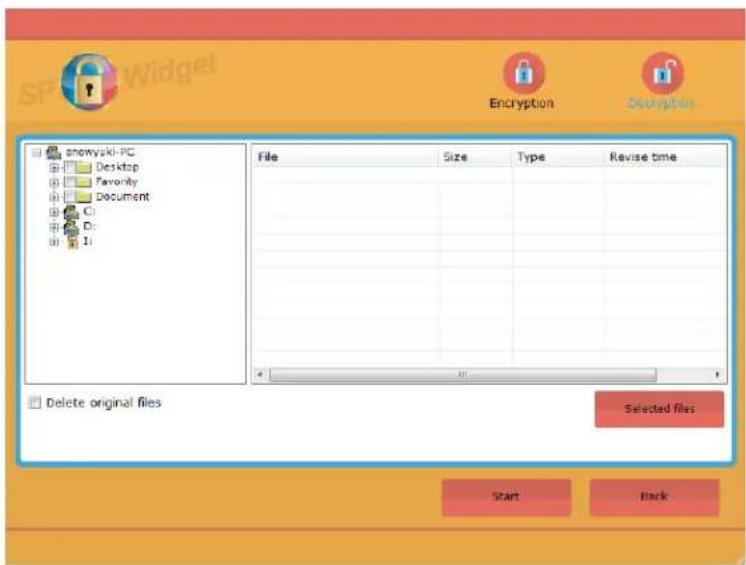Enable Delete original files checkbox

click(34, 403)
